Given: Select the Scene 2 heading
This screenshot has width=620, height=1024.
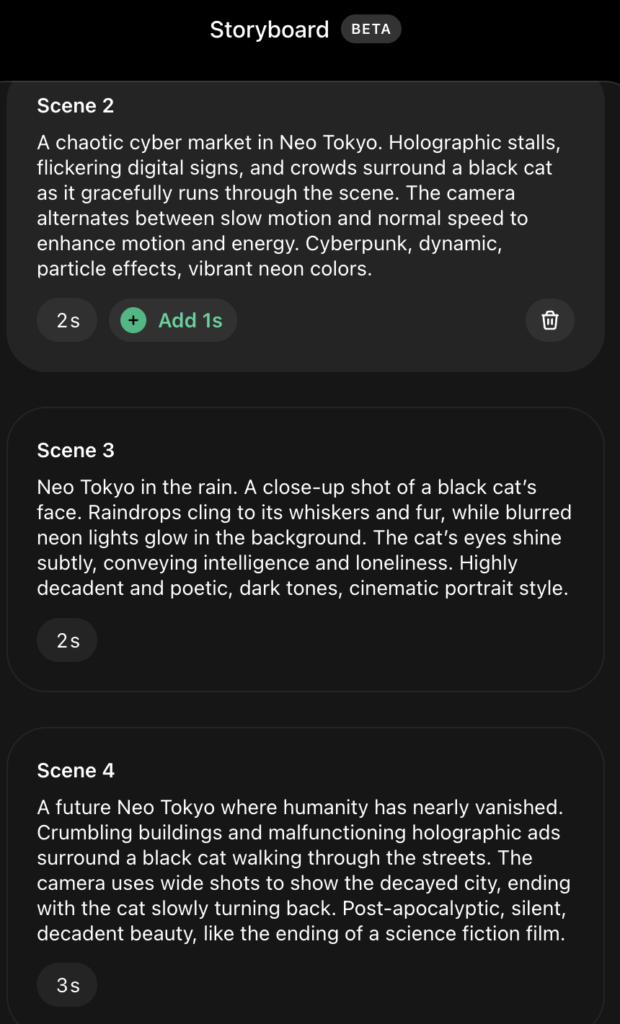Looking at the screenshot, I should point(75,105).
